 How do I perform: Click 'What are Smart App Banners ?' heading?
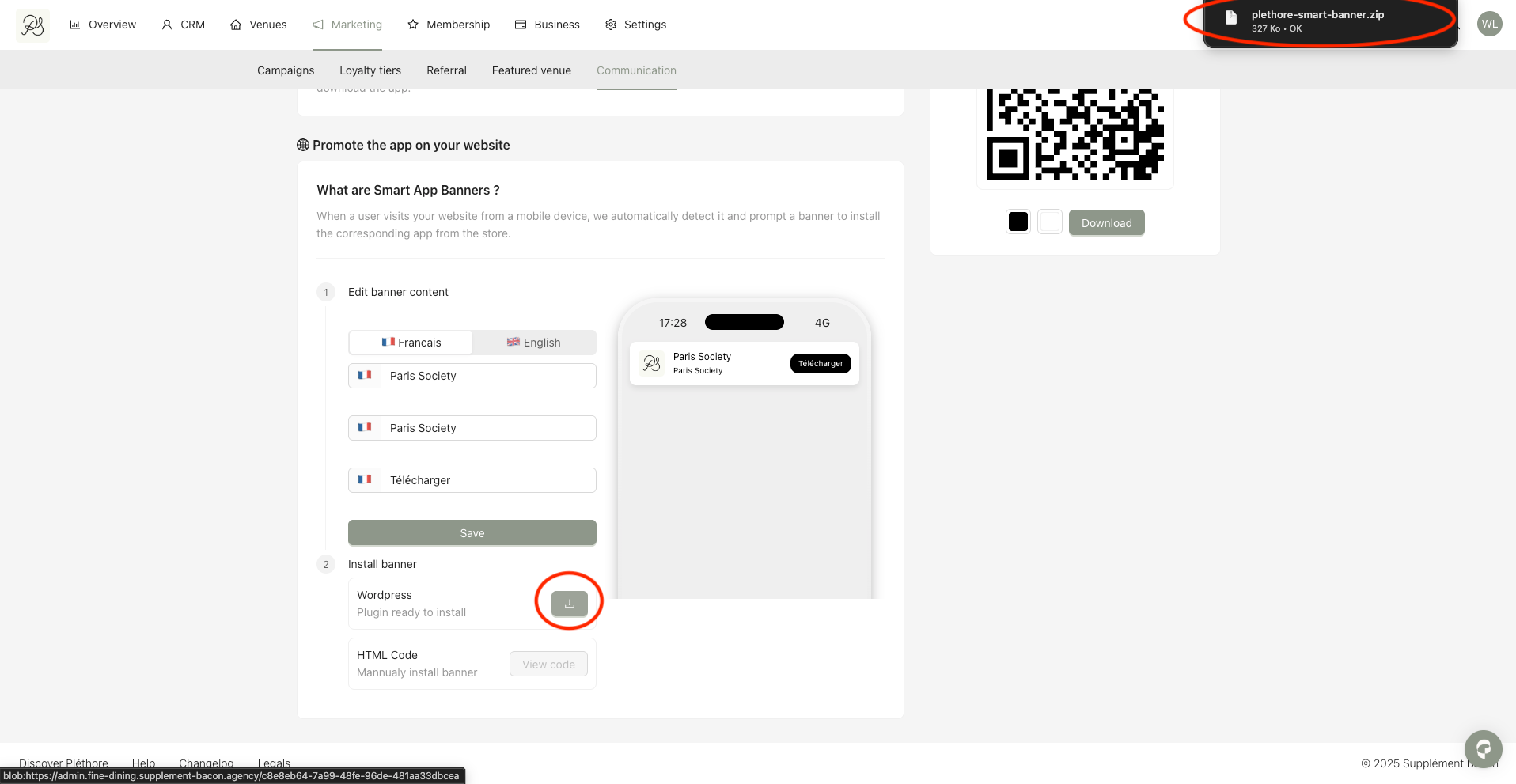[x=408, y=190]
